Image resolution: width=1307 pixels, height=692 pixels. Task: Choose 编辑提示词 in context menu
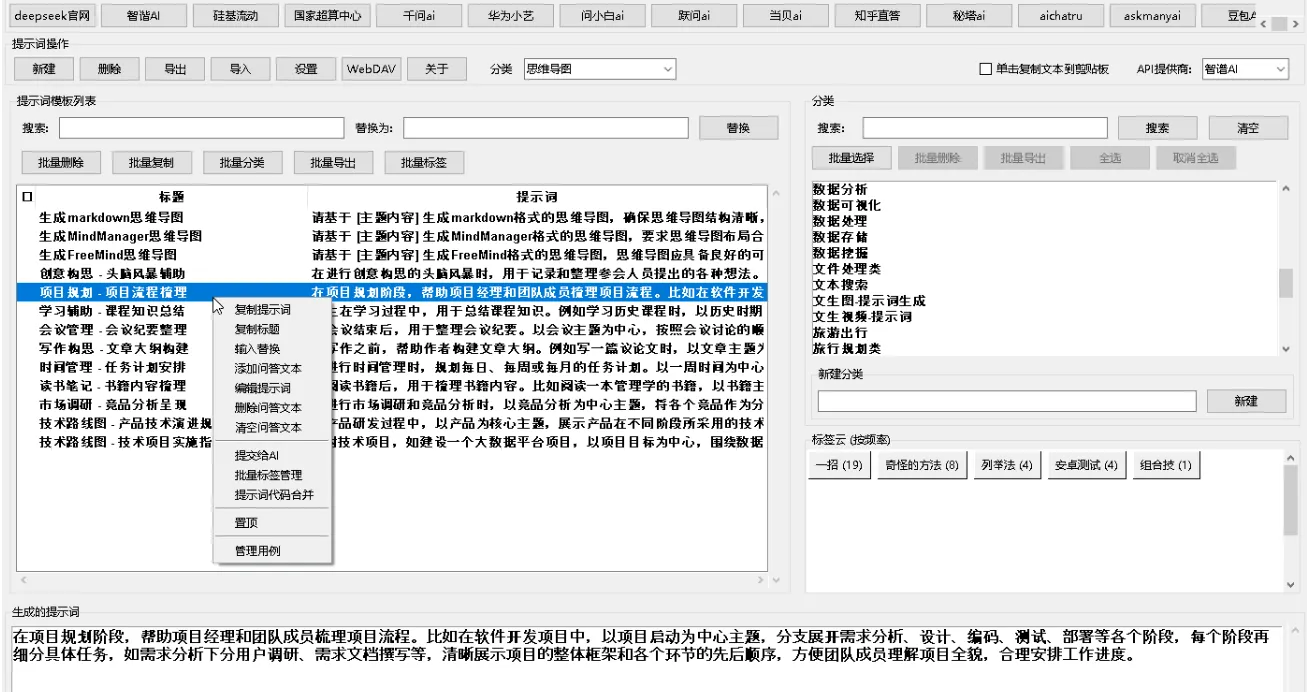tap(270, 388)
